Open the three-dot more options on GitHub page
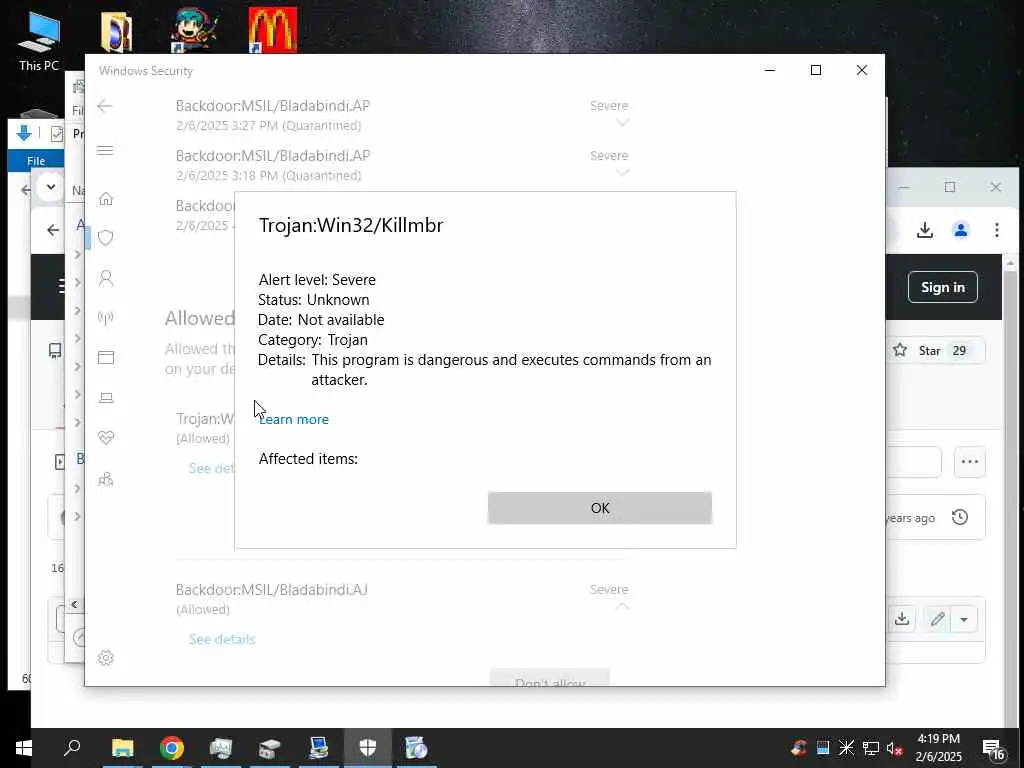The image size is (1024, 768). [x=970, y=462]
